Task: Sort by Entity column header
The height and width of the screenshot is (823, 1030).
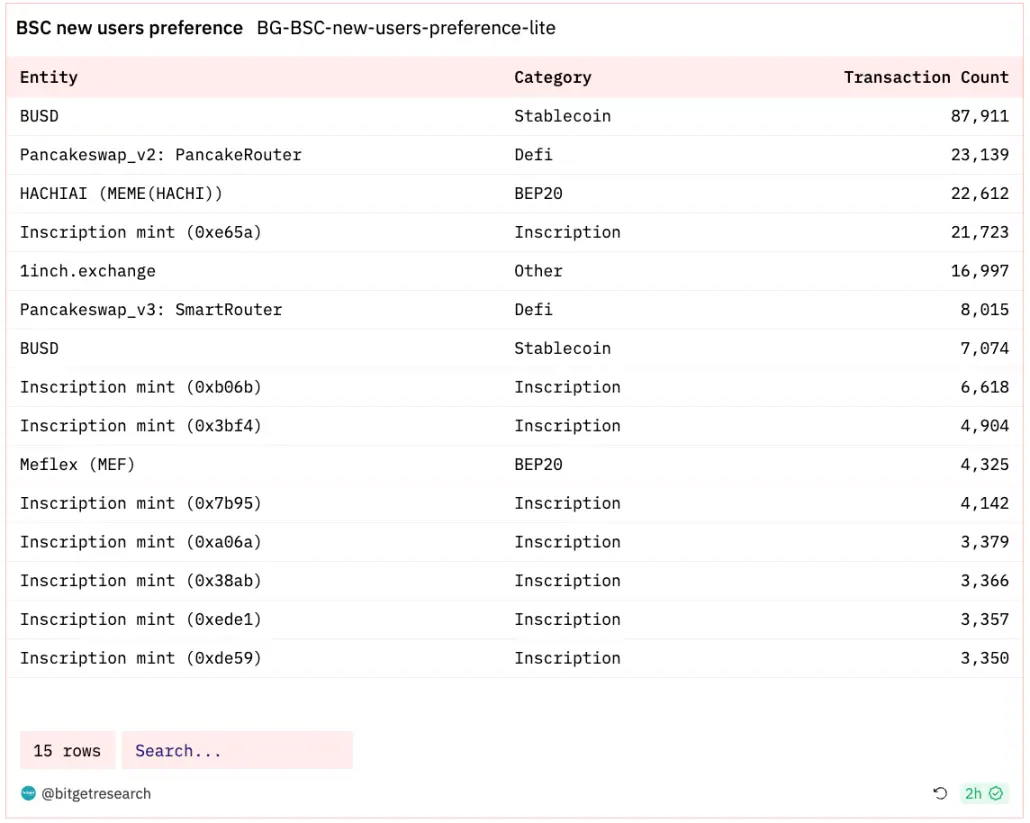Action: [x=49, y=77]
